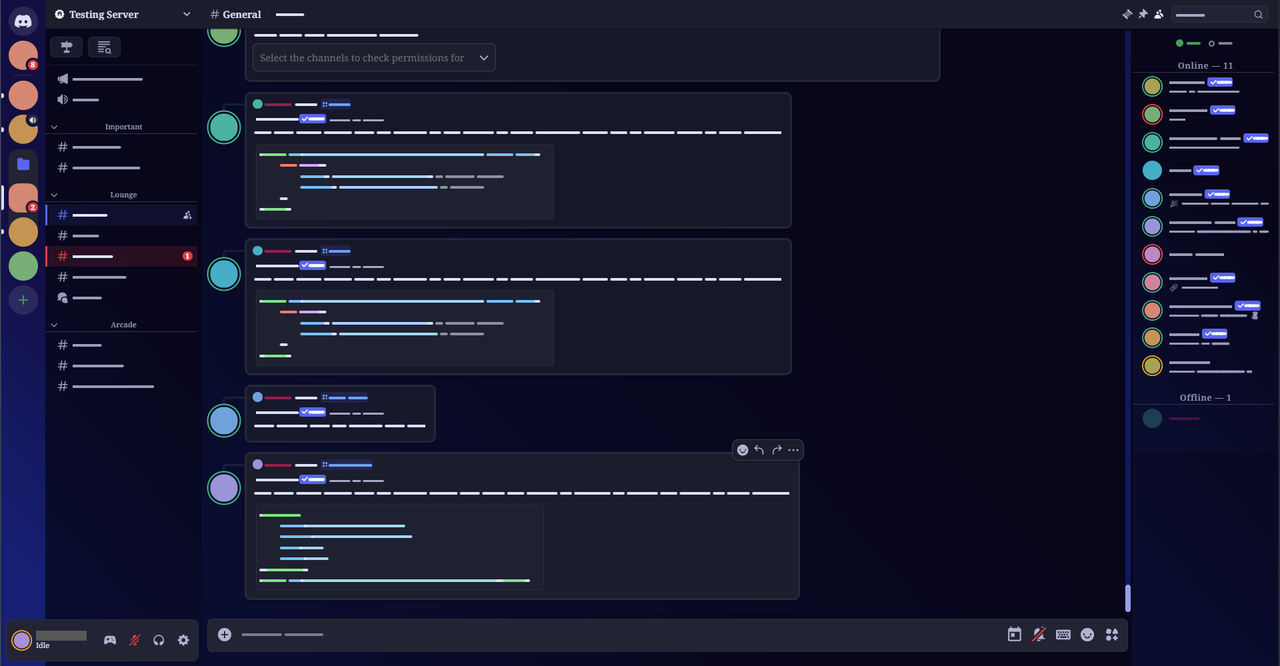This screenshot has height=666, width=1280.
Task: Open the forum channel at bottom of Lounge
Action: (x=122, y=298)
